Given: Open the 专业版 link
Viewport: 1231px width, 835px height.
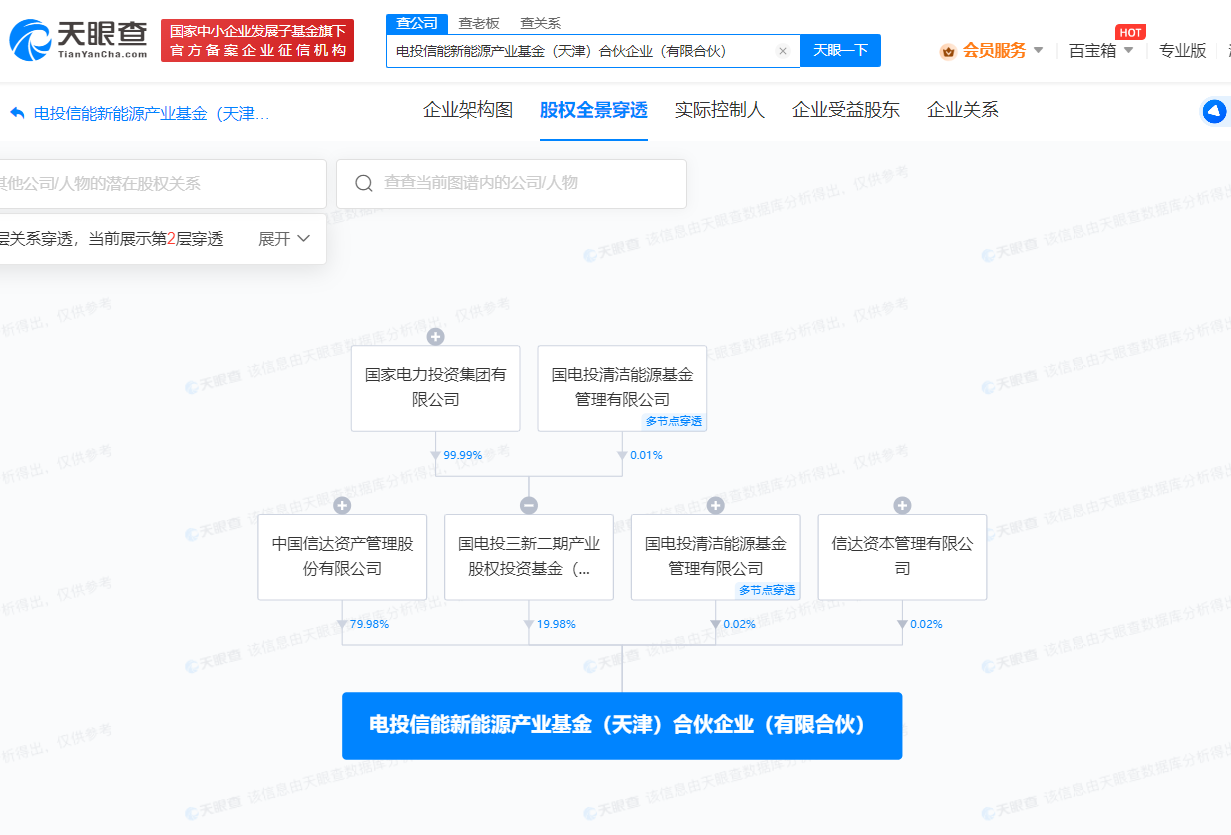Looking at the screenshot, I should point(1183,51).
